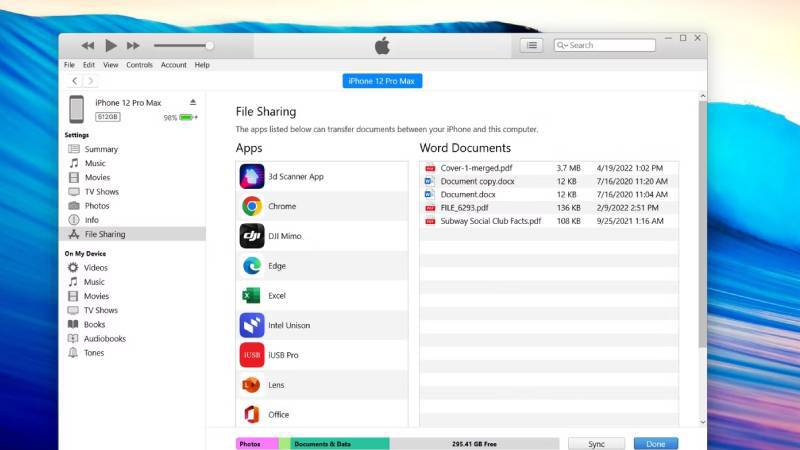Screen dimensions: 800x450
Task: Select the Lens app icon
Action: [x=251, y=385]
